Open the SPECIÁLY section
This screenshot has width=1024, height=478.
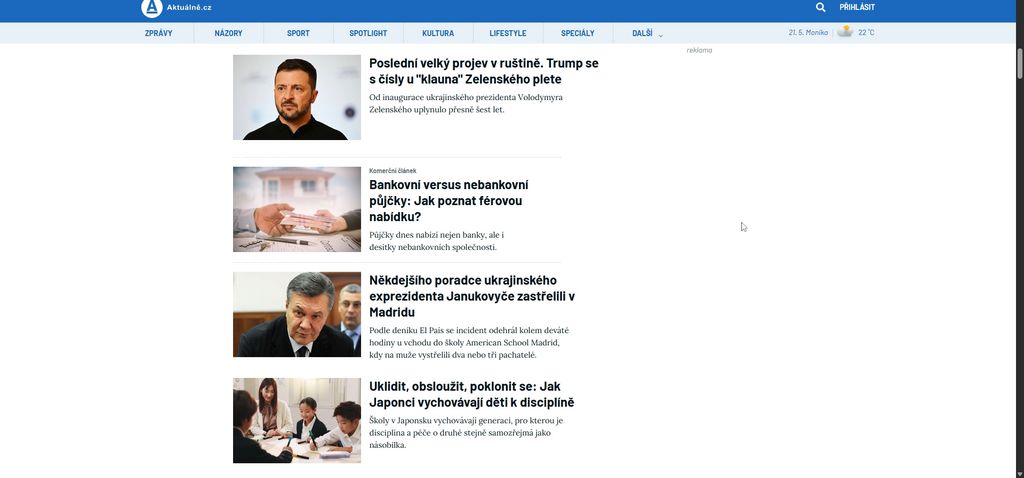[x=578, y=33]
